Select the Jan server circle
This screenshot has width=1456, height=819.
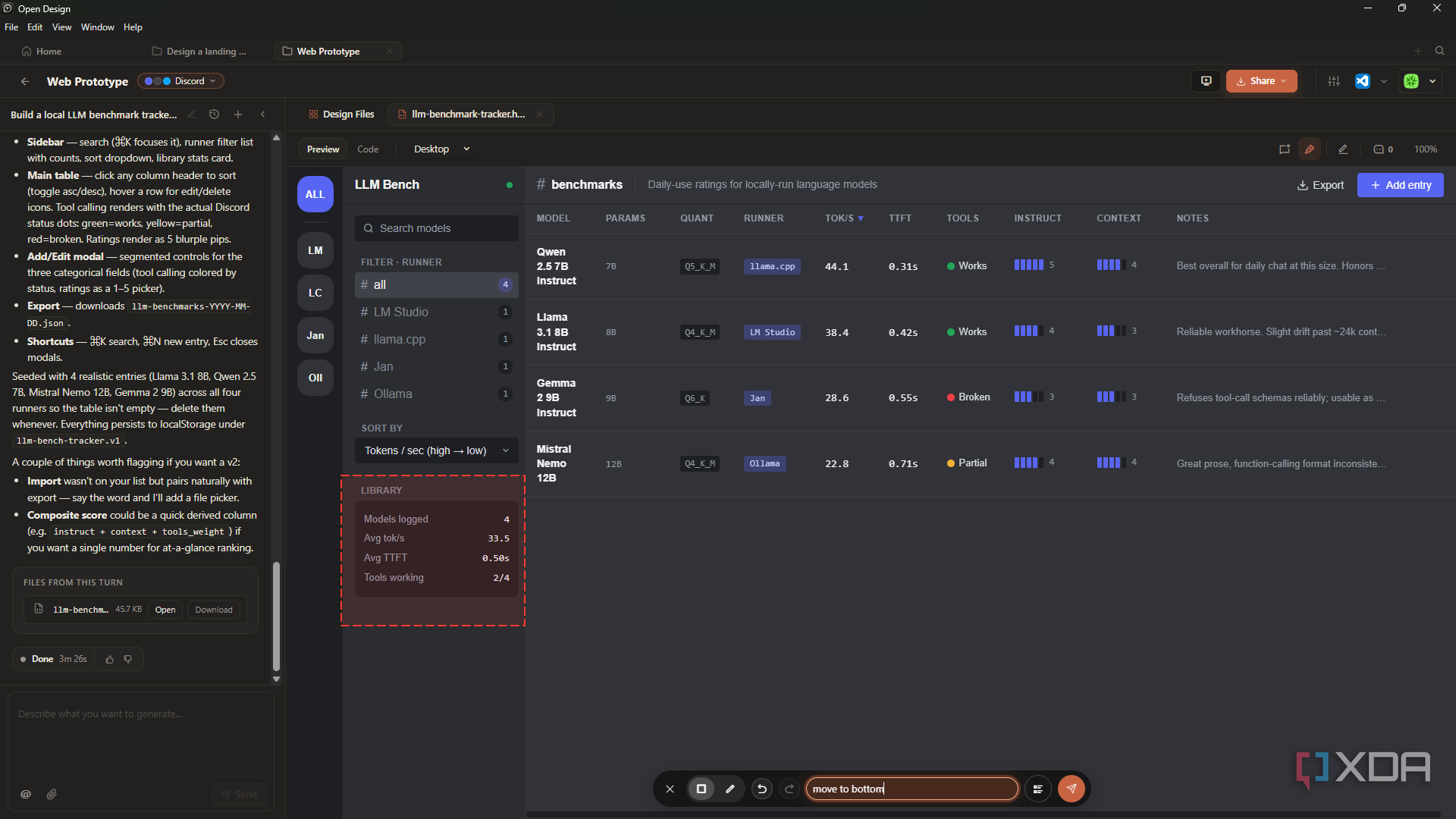coord(315,335)
